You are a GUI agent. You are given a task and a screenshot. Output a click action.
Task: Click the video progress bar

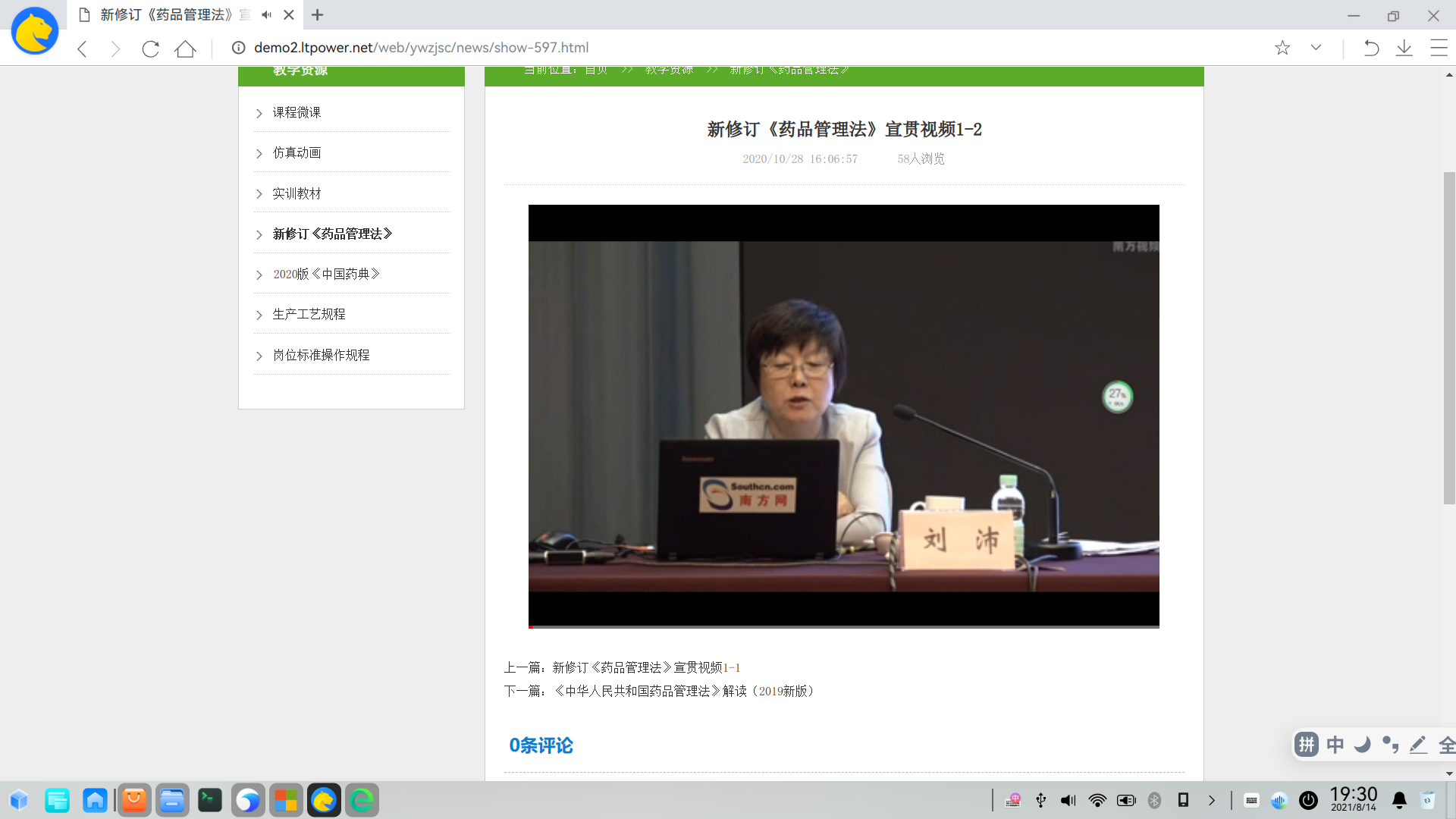click(x=843, y=626)
